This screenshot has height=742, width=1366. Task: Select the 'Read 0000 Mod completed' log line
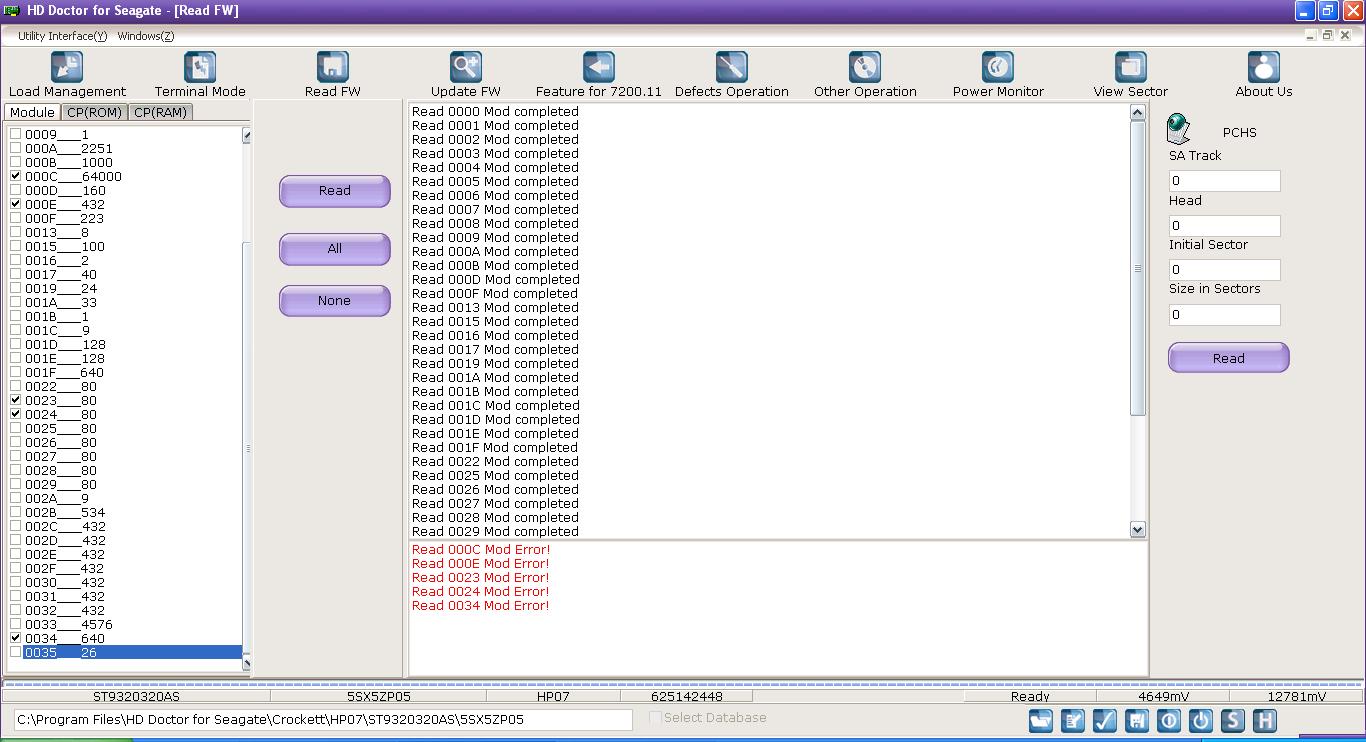coord(495,112)
